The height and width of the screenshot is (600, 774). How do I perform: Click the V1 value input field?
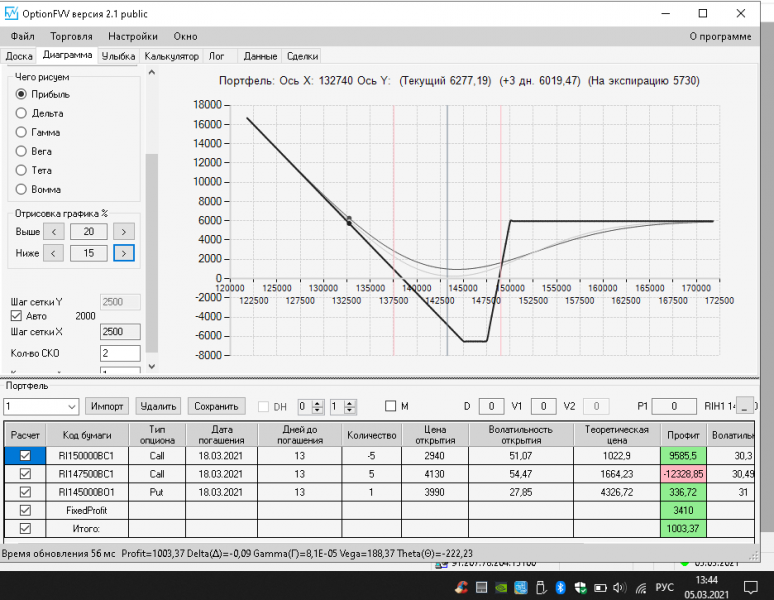(x=543, y=406)
